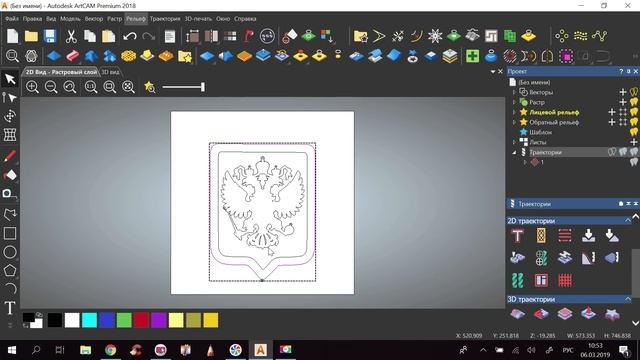640x360 pixels.
Task: Toggle visibility bulb for Растр
Action: [x=634, y=102]
